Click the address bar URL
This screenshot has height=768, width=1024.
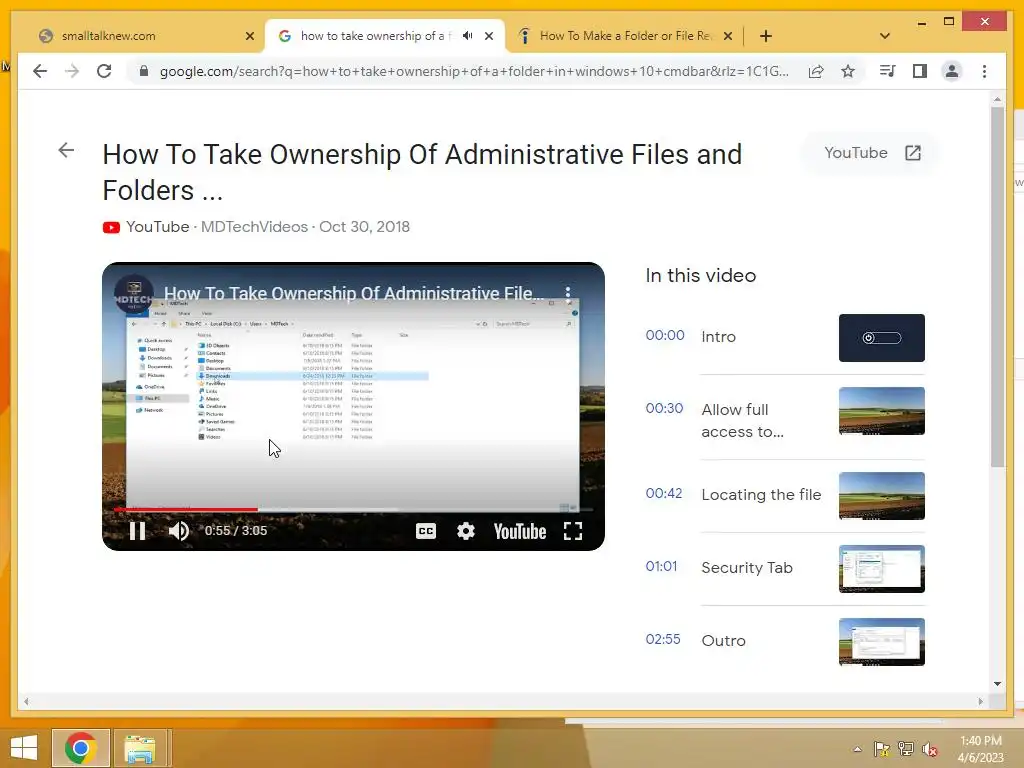click(473, 71)
